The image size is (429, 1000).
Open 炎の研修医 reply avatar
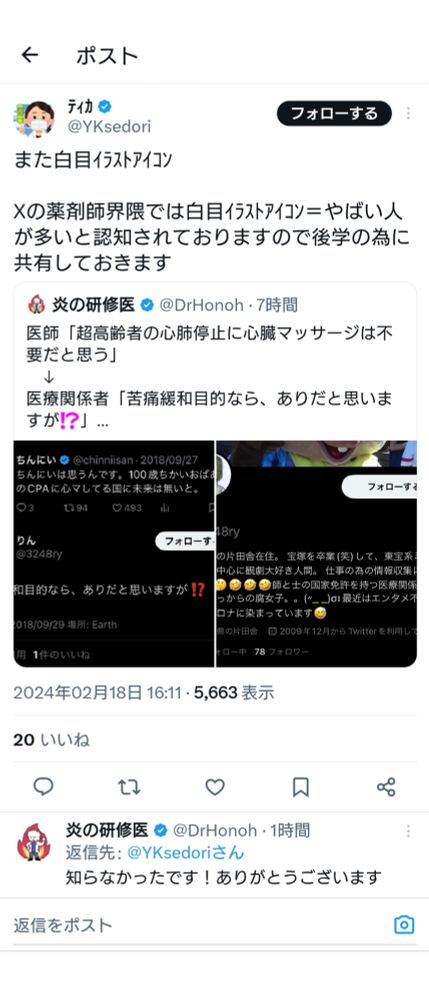pyautogui.click(x=34, y=842)
